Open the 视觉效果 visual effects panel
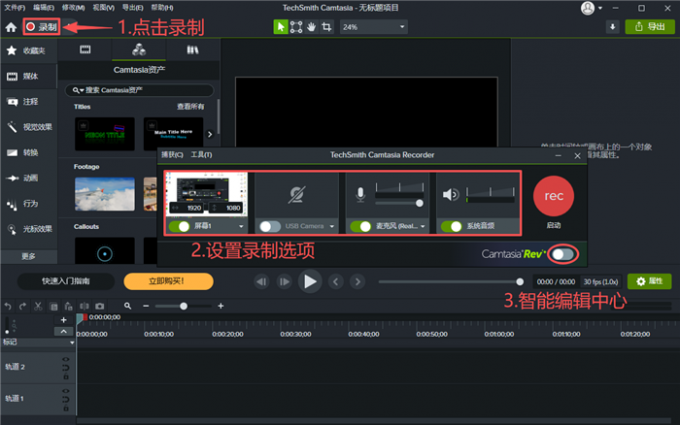The height and width of the screenshot is (425, 680). pyautogui.click(x=28, y=127)
